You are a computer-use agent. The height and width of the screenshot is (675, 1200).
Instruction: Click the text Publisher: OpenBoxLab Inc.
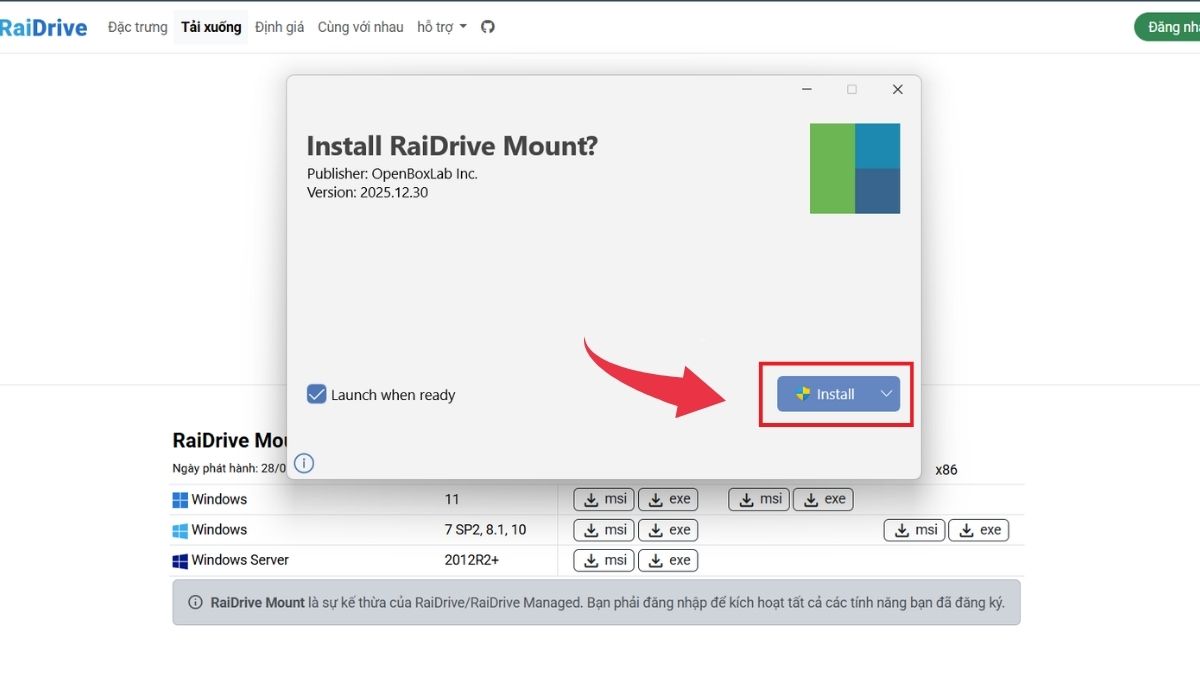[x=392, y=173]
